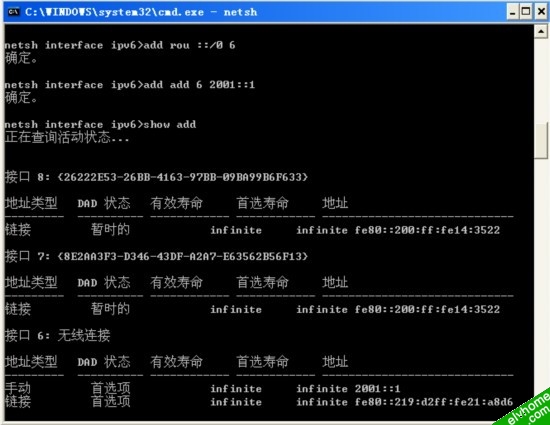Close the cmd.exe netsh window
Screen dimensions: 550x425
(541, 12)
